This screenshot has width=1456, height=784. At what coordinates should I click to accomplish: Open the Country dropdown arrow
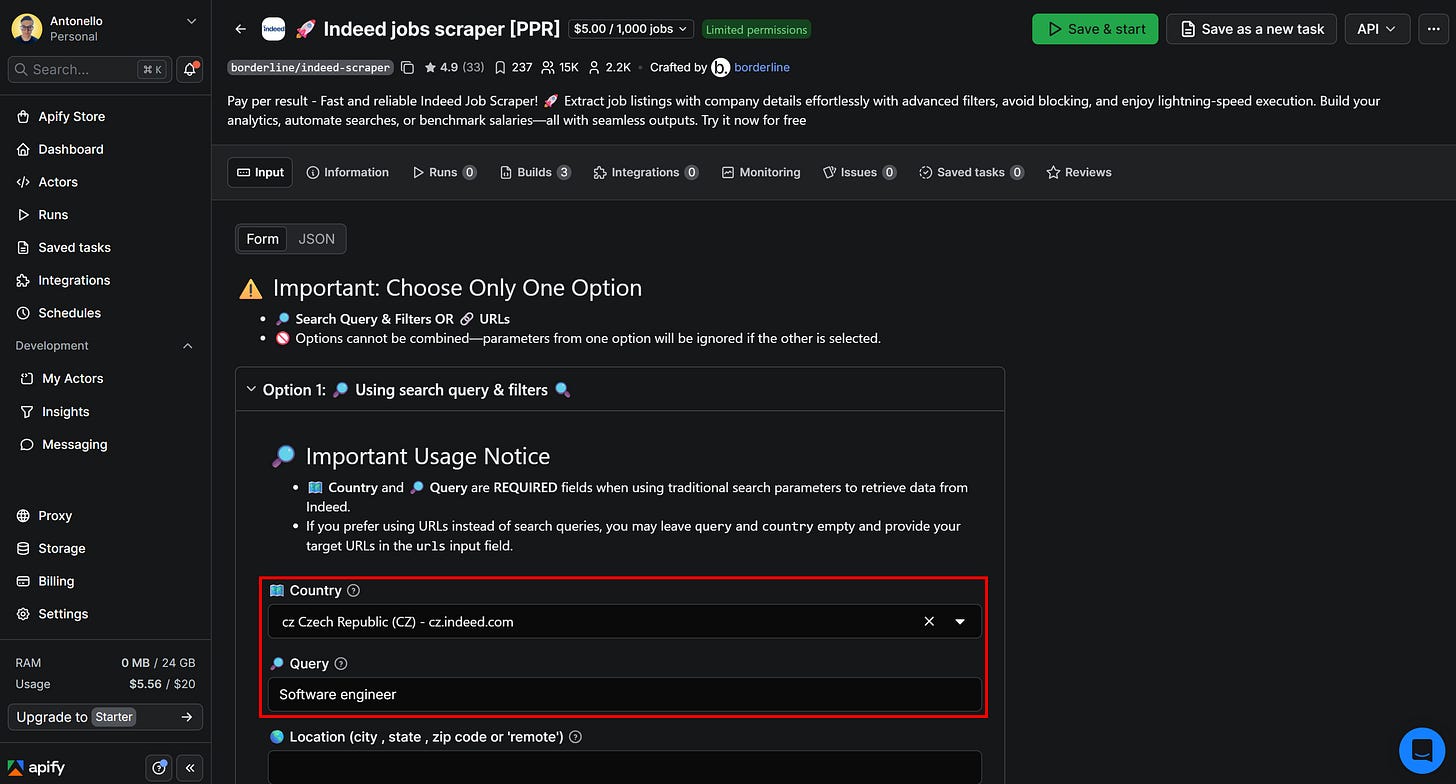pos(960,621)
